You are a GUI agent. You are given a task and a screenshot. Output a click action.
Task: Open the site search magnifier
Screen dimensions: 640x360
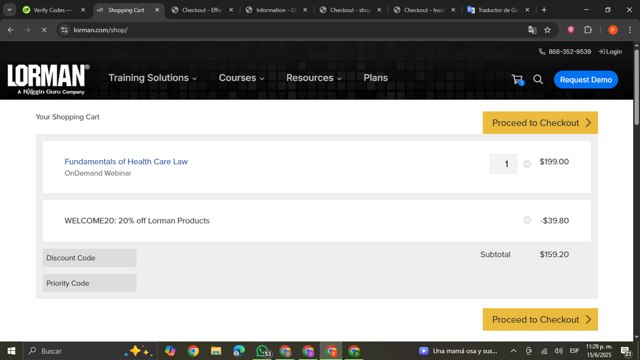coord(538,80)
